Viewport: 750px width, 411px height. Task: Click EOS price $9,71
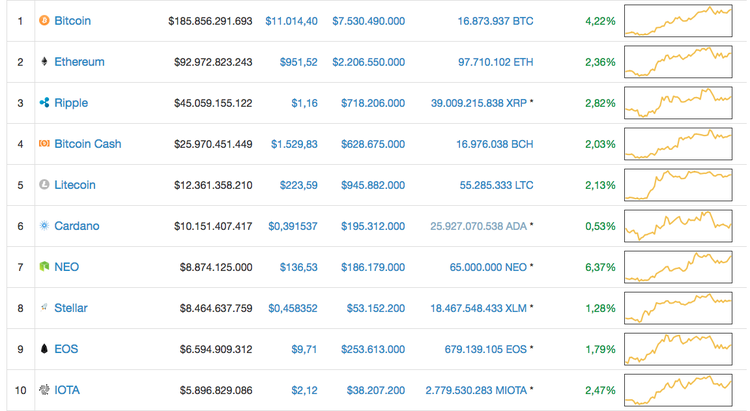coord(304,349)
